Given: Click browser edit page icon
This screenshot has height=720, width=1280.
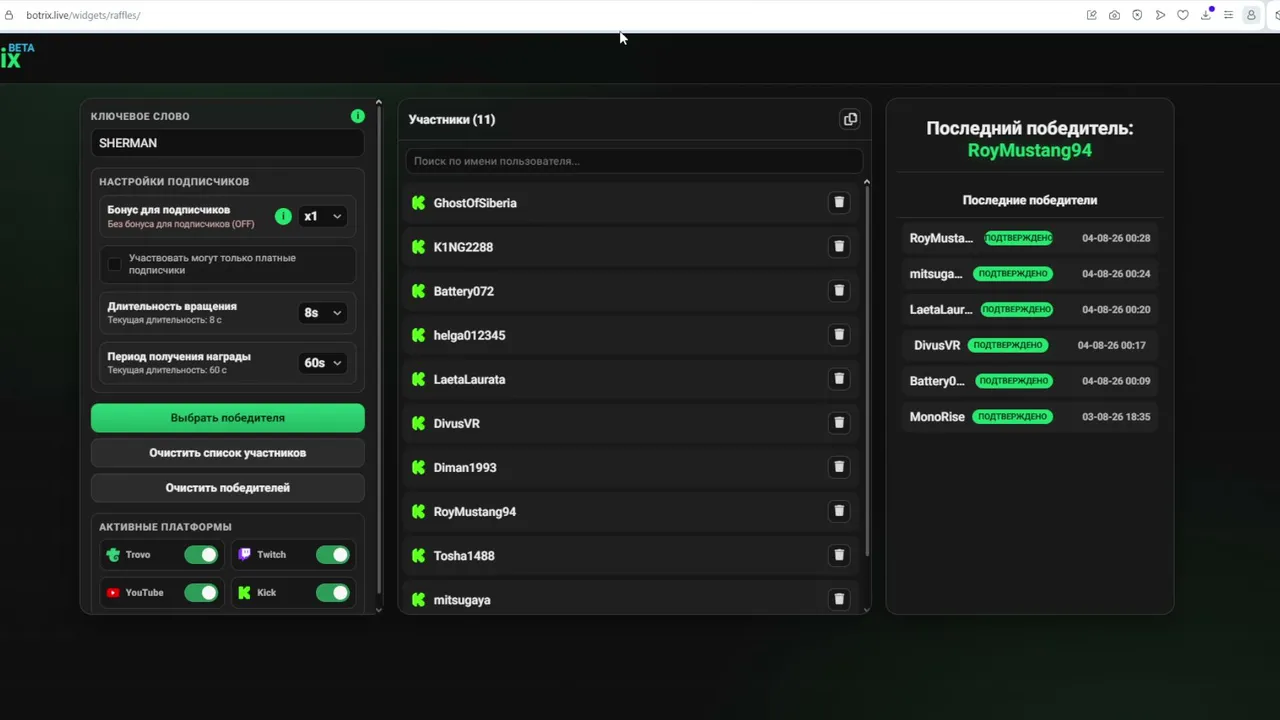Looking at the screenshot, I should coord(1091,15).
